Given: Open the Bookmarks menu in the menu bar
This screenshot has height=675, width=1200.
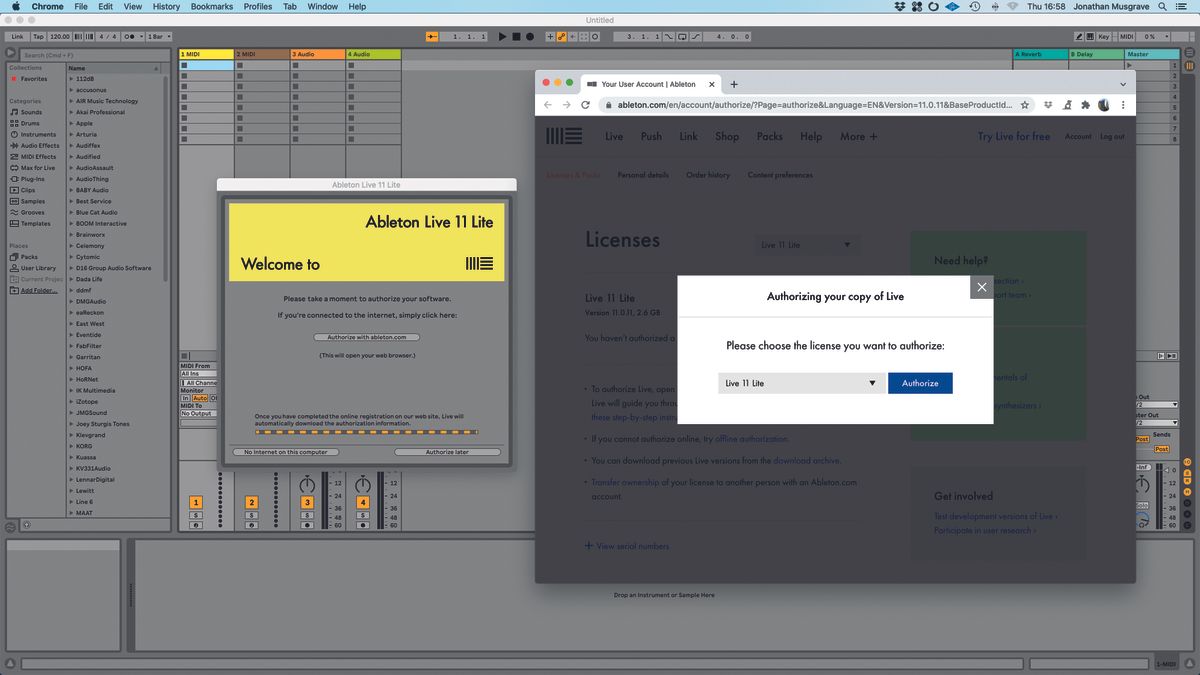Looking at the screenshot, I should pyautogui.click(x=212, y=6).
